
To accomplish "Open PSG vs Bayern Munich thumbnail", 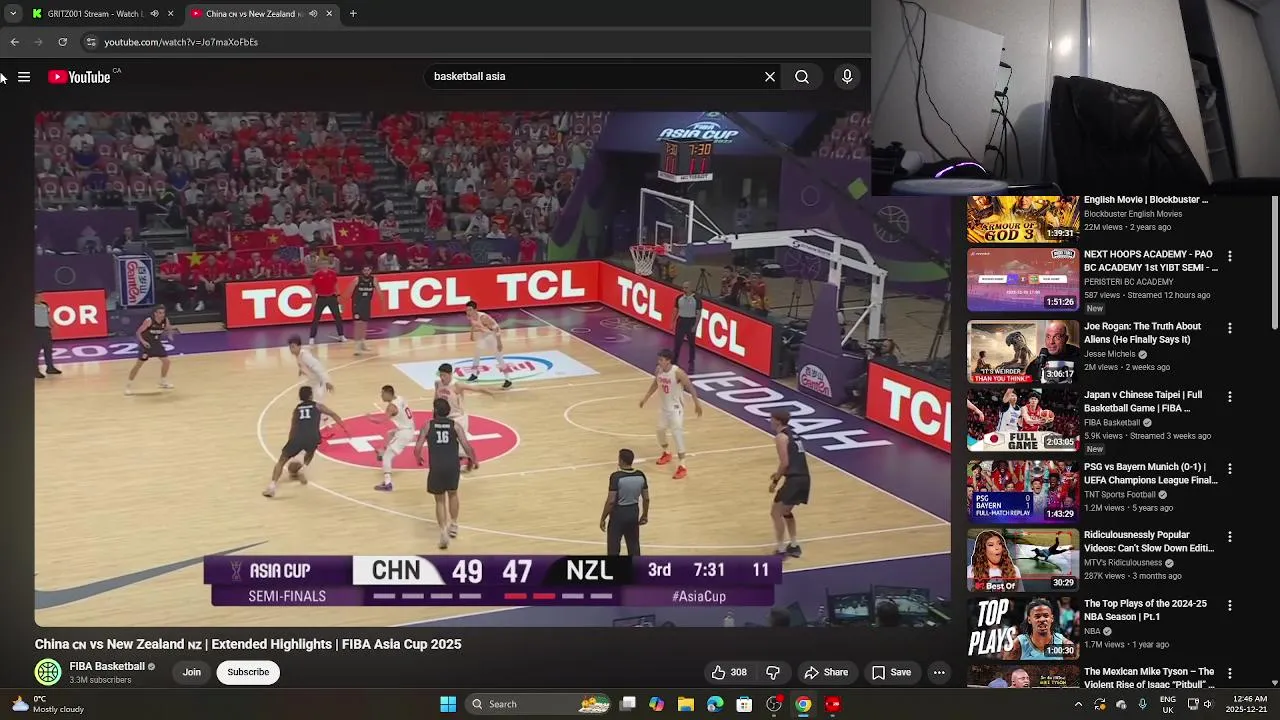I will coord(1023,490).
